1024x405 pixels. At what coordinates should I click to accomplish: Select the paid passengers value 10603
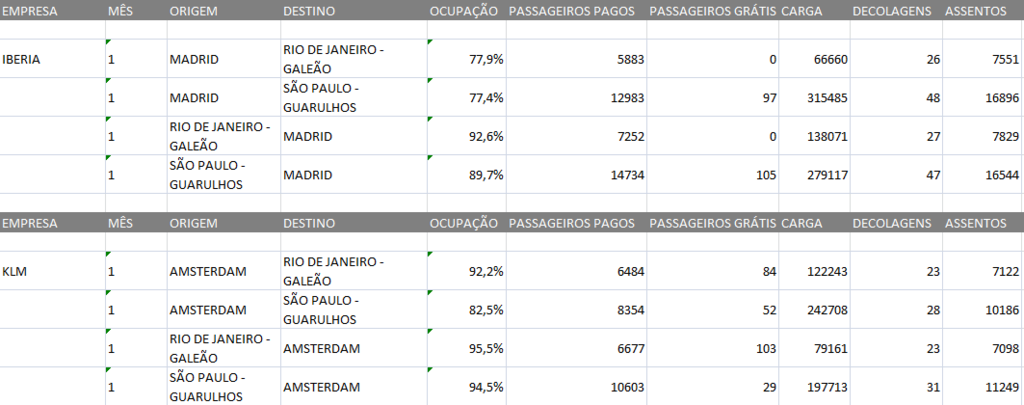pos(577,387)
